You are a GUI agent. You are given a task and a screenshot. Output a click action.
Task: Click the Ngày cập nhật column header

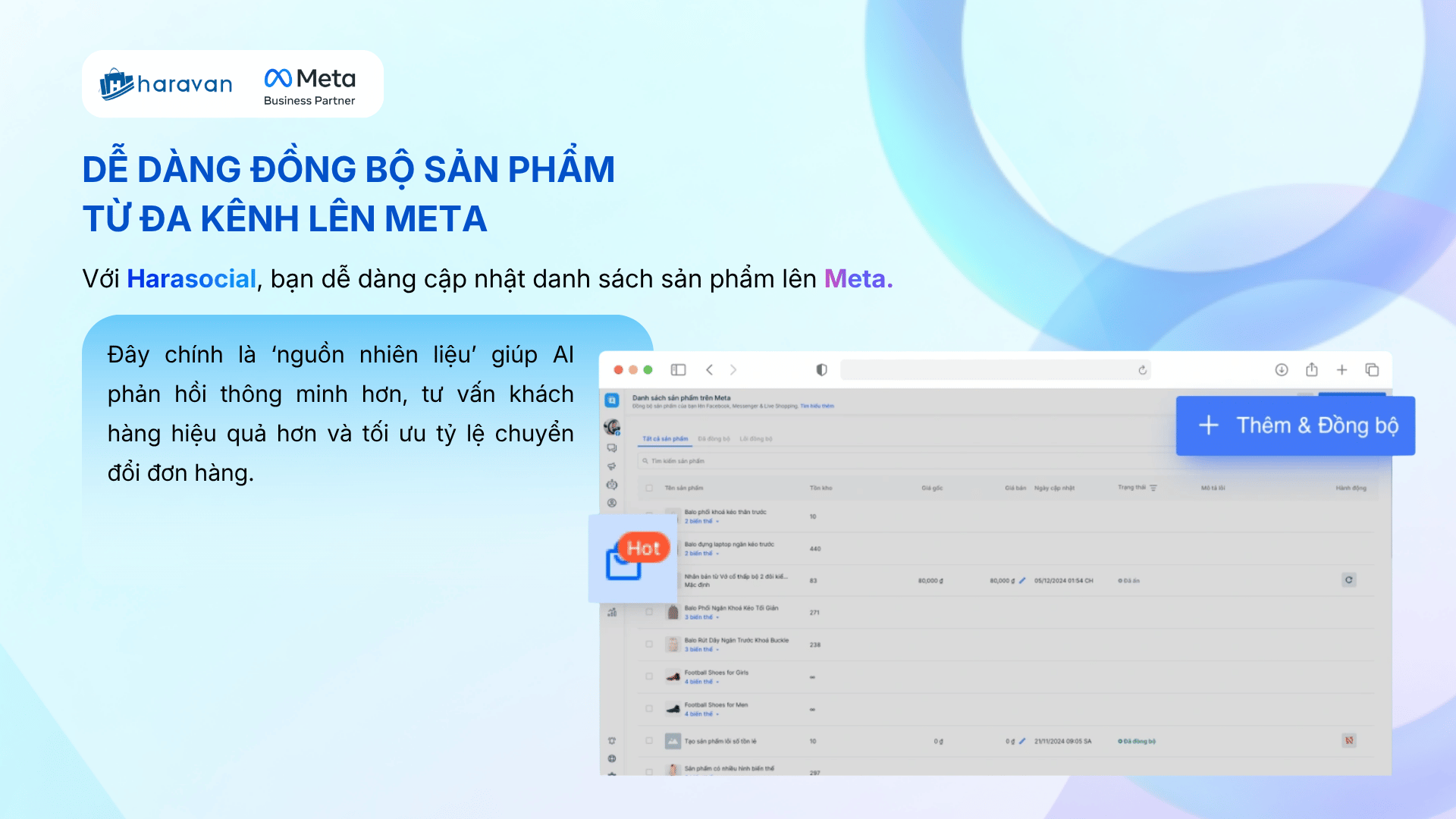coord(1054,488)
